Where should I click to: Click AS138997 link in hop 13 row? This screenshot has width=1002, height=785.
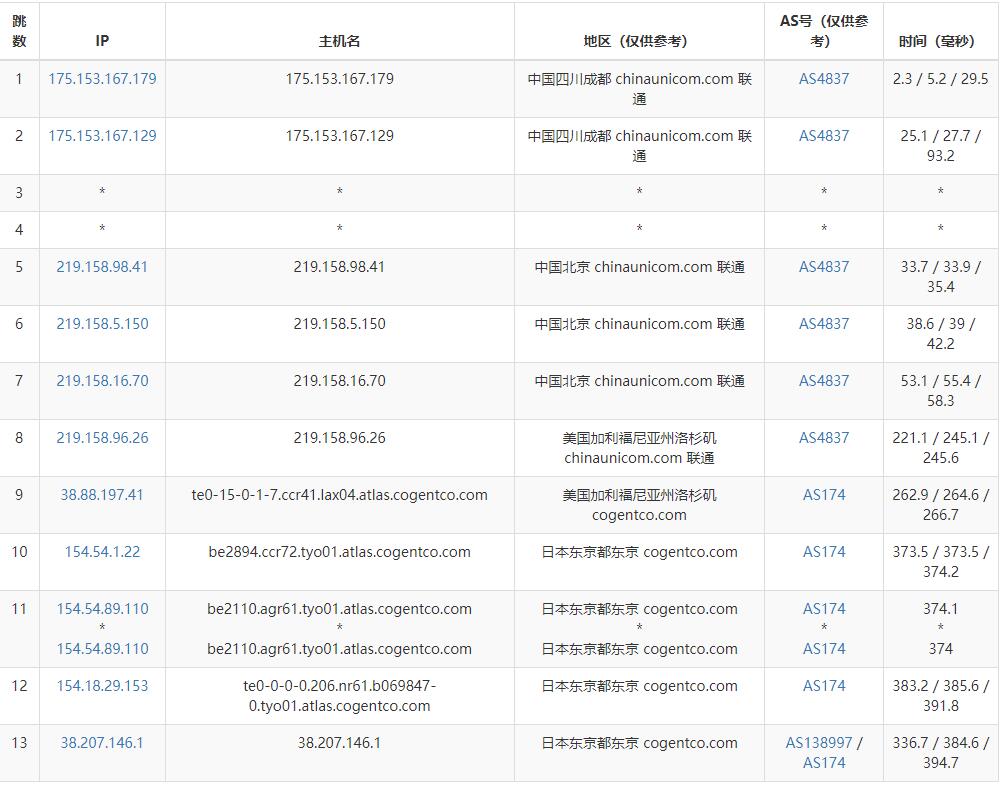tap(819, 742)
